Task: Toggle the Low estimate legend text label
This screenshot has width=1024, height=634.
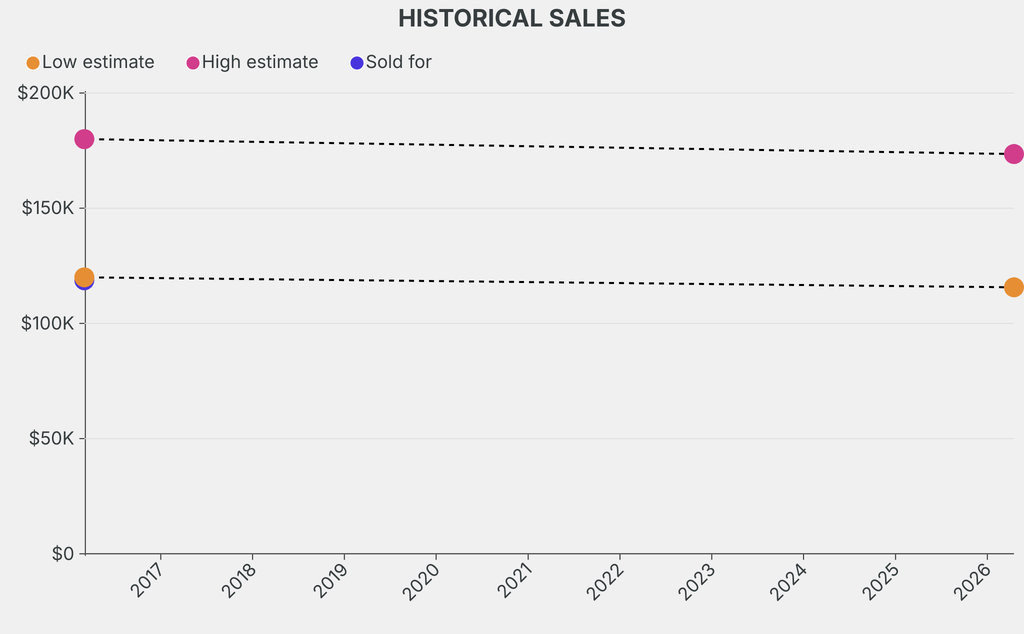Action: [x=98, y=62]
